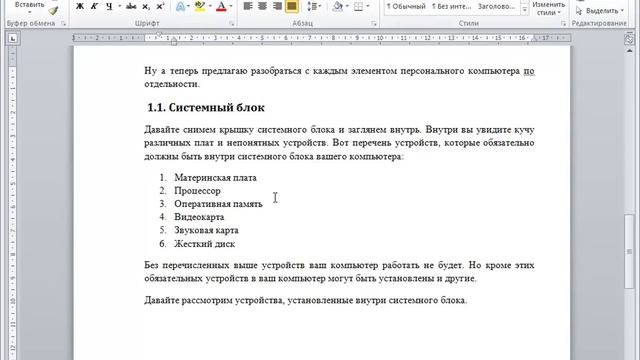Image resolution: width=640 pixels, height=360 pixels.
Task: Apply the Без инте... style
Action: [451, 7]
